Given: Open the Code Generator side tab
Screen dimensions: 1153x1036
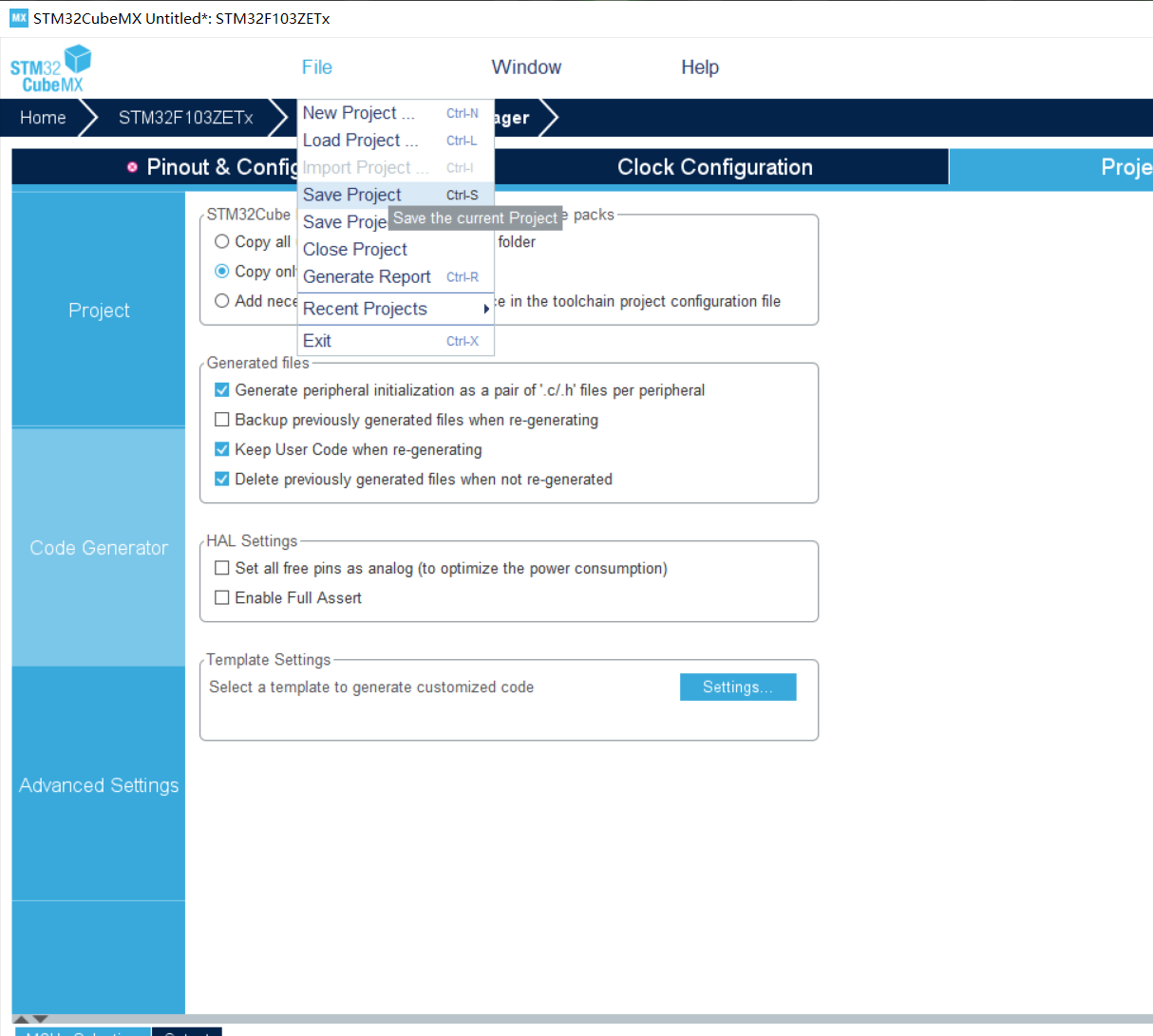Looking at the screenshot, I should tap(99, 548).
